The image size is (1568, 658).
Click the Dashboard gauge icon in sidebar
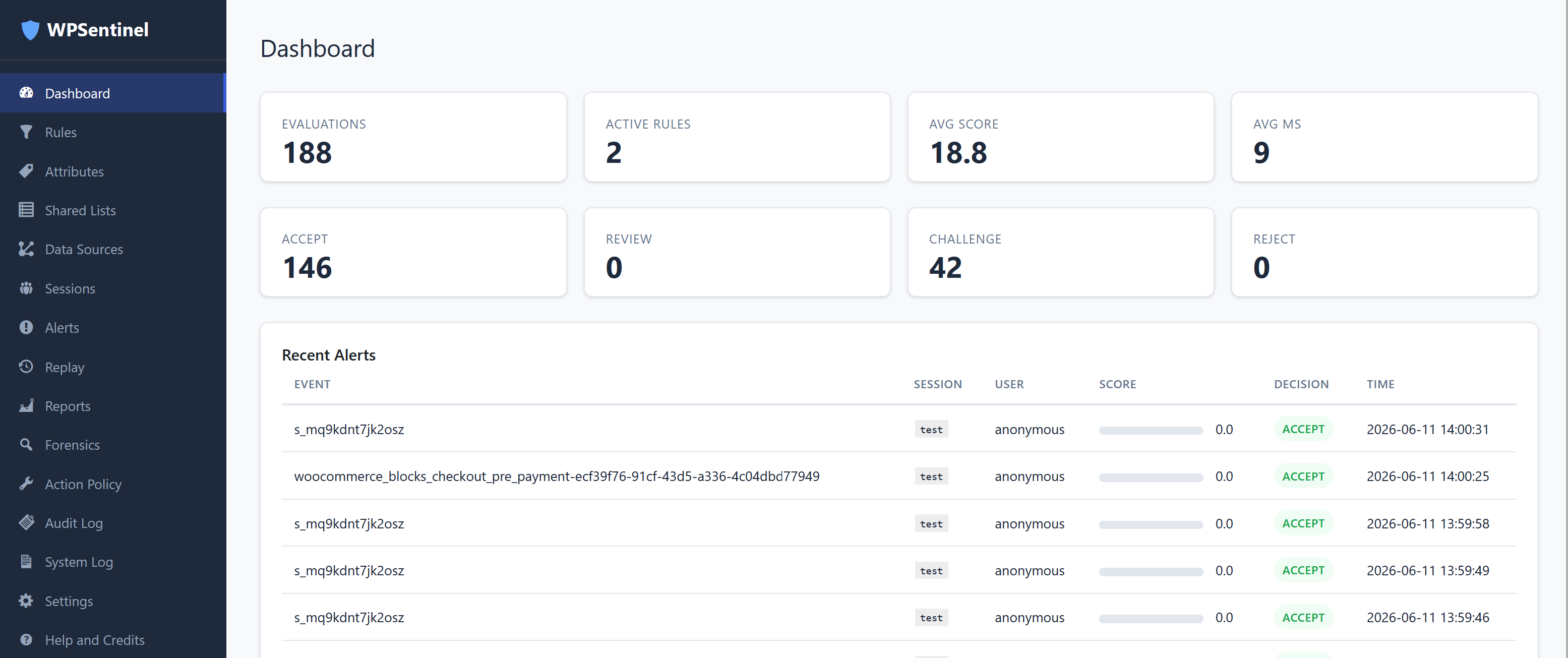[26, 92]
